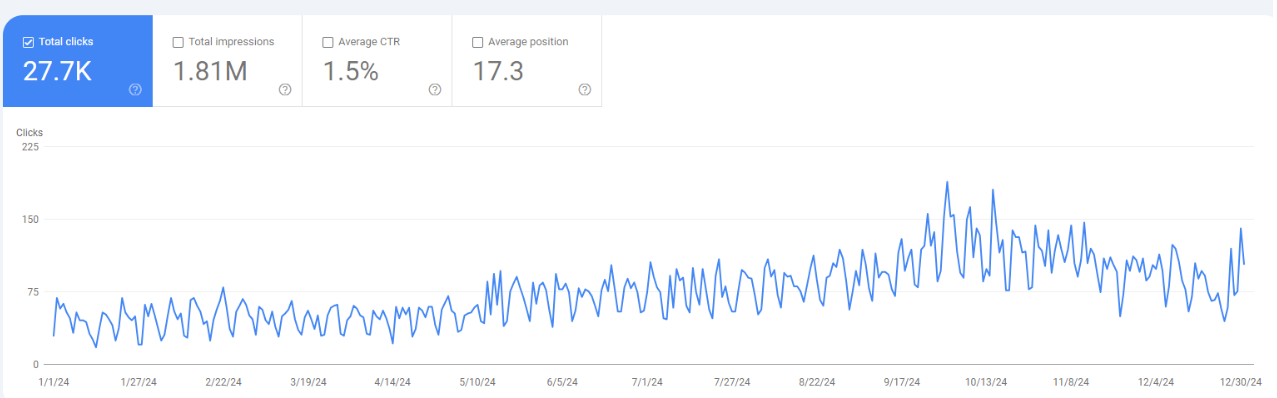Enable the Average position checkbox
The height and width of the screenshot is (398, 1277).
coord(478,42)
